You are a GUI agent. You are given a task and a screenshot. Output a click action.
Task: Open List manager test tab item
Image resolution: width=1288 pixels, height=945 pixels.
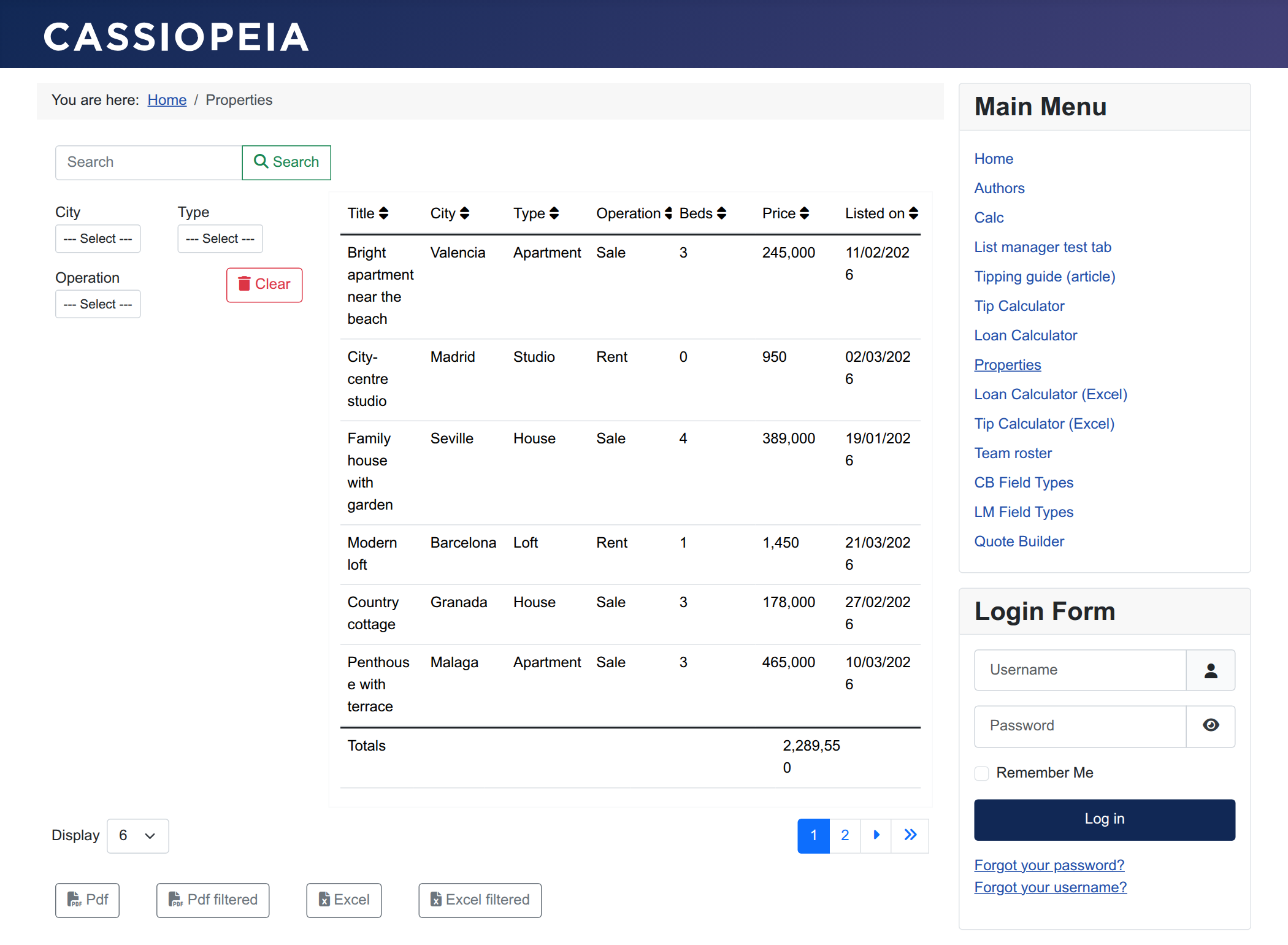tap(1043, 247)
